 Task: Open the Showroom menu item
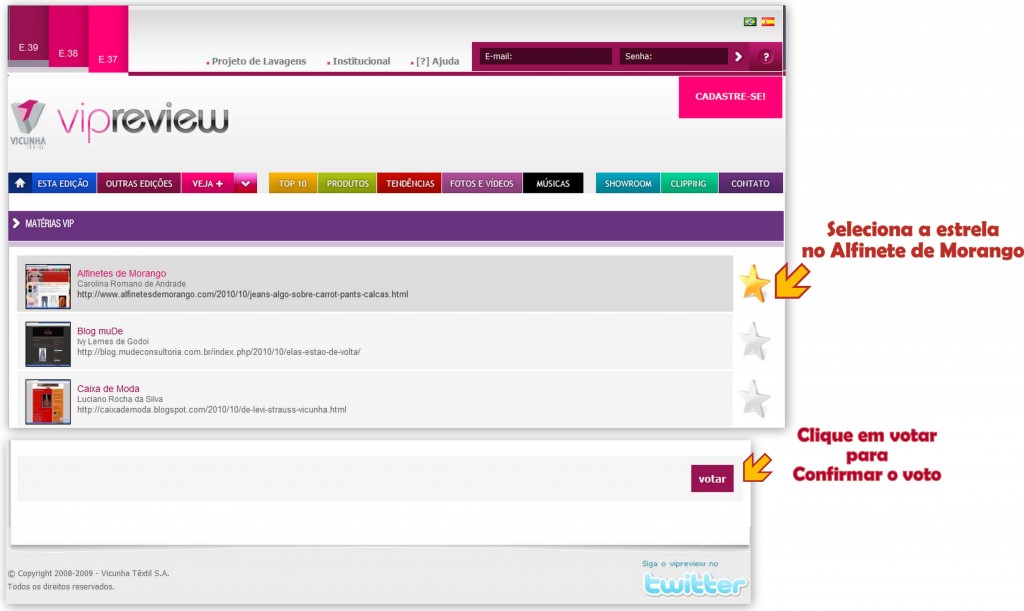coord(628,183)
